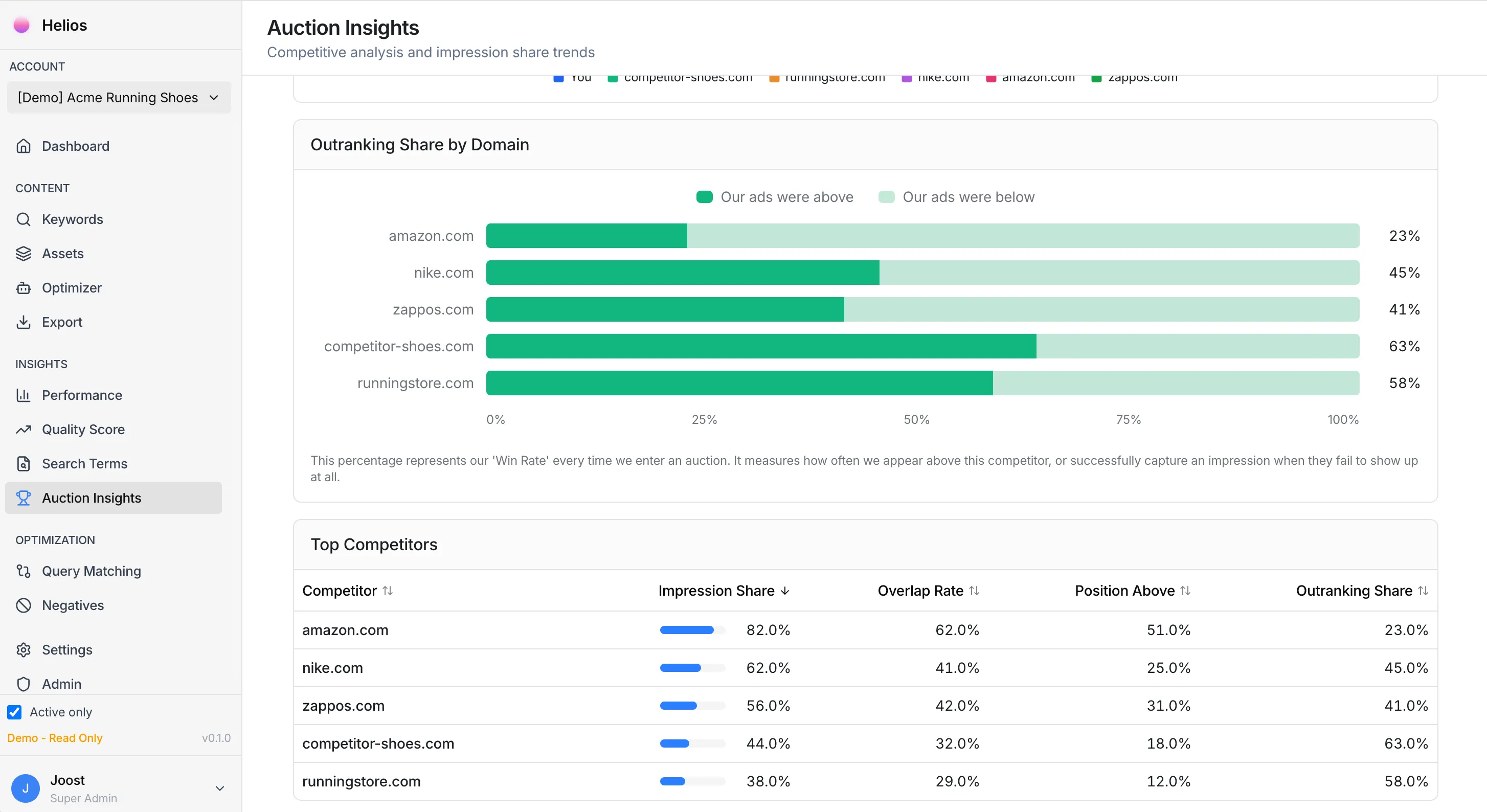This screenshot has height=812, width=1487.
Task: Toggle the 'Our ads were above' legend
Action: 775,197
